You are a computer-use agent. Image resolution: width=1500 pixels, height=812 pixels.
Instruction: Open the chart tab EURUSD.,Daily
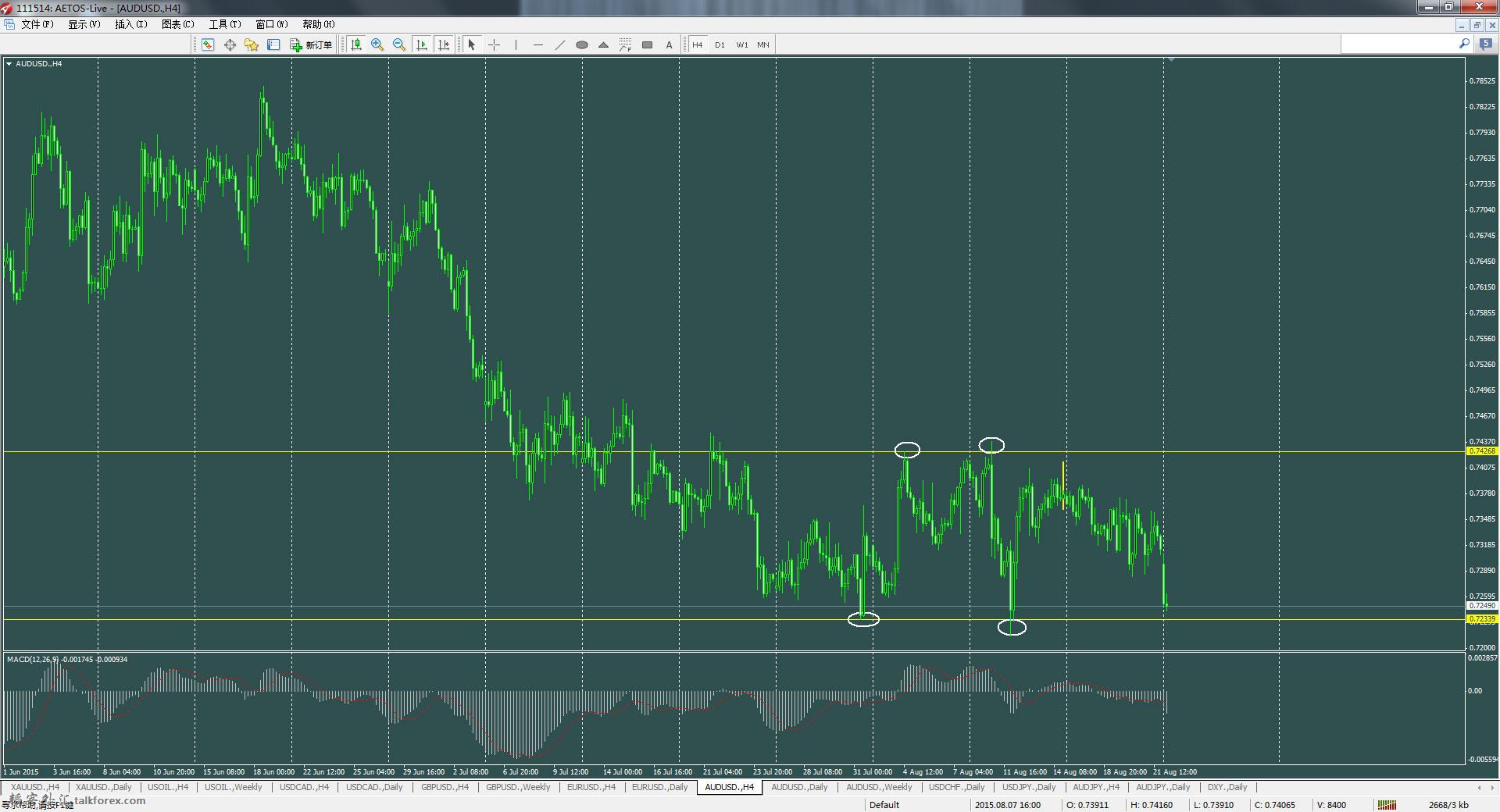pos(660,787)
